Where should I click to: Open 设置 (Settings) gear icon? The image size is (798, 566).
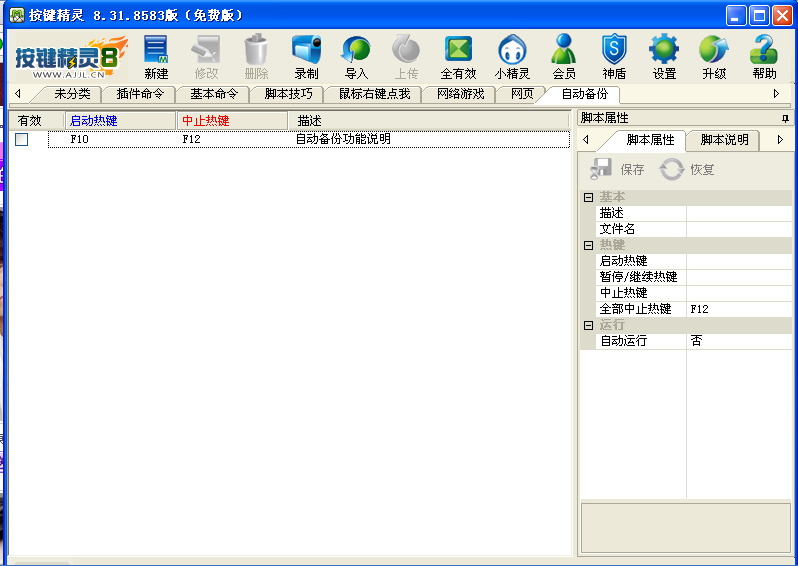point(664,57)
